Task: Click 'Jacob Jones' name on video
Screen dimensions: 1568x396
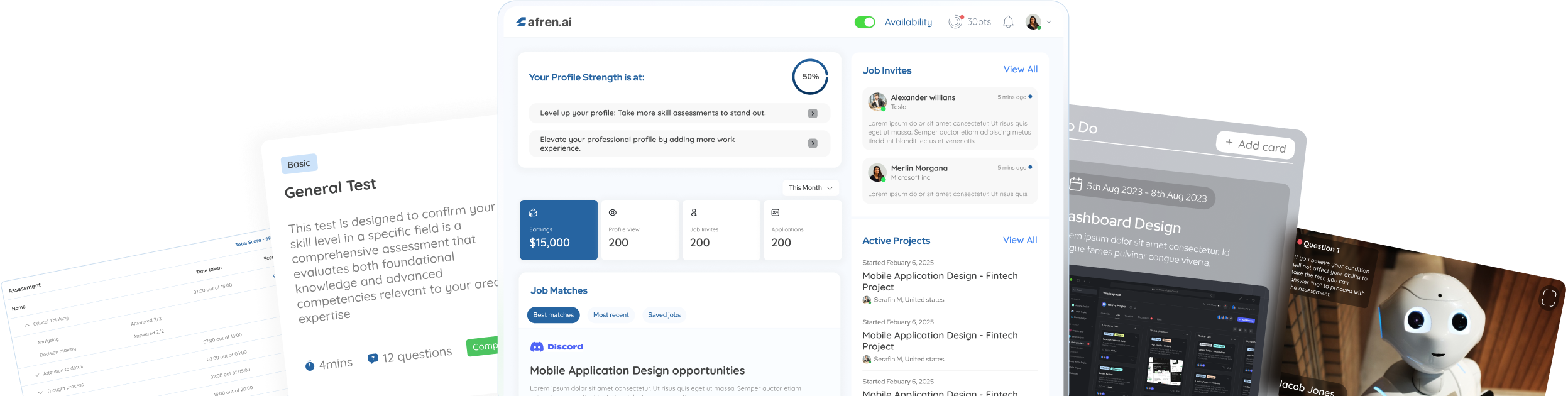Action: [1306, 388]
